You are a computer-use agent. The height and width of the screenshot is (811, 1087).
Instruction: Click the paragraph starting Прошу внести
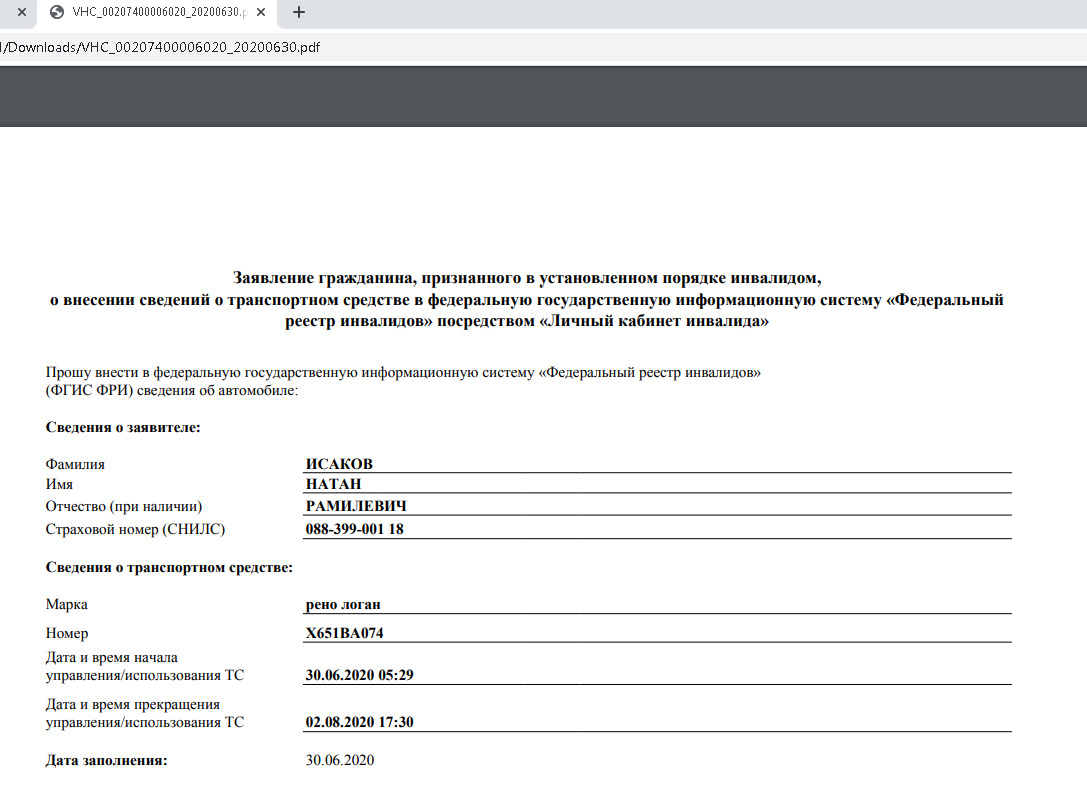tap(403, 381)
